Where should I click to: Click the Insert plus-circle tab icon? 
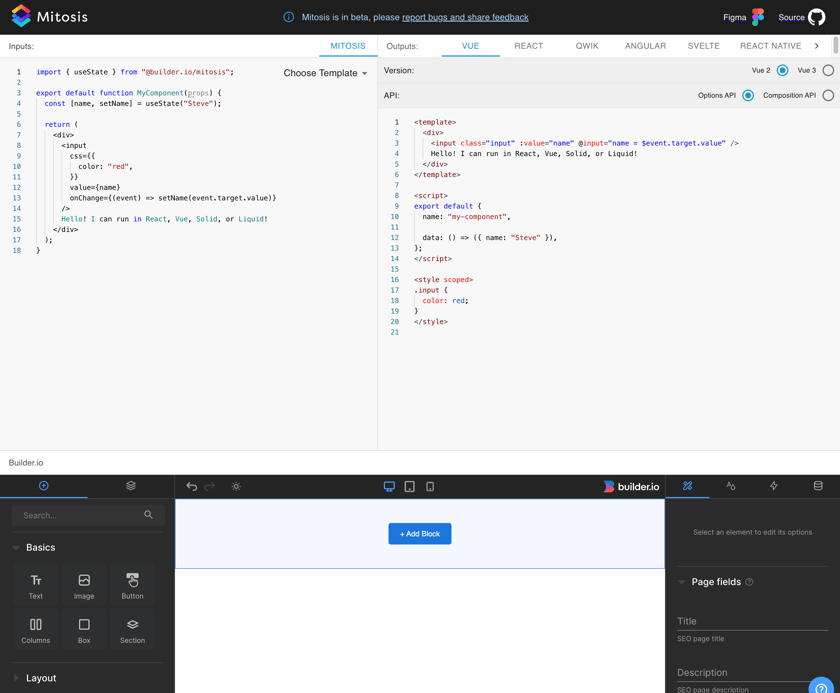point(44,486)
